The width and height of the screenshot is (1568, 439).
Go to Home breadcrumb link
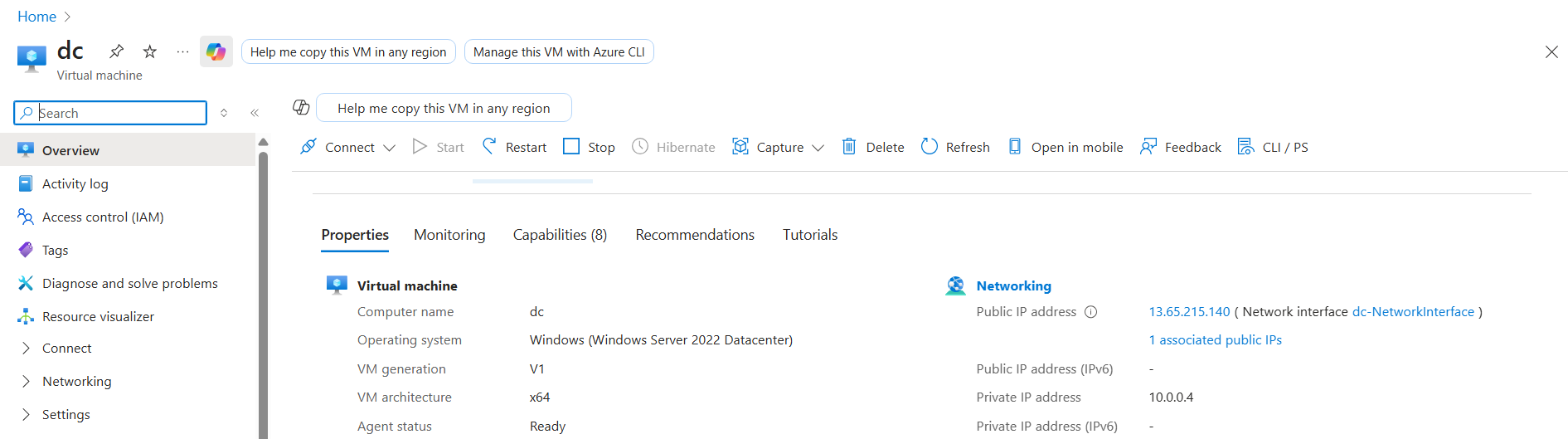[x=37, y=17]
